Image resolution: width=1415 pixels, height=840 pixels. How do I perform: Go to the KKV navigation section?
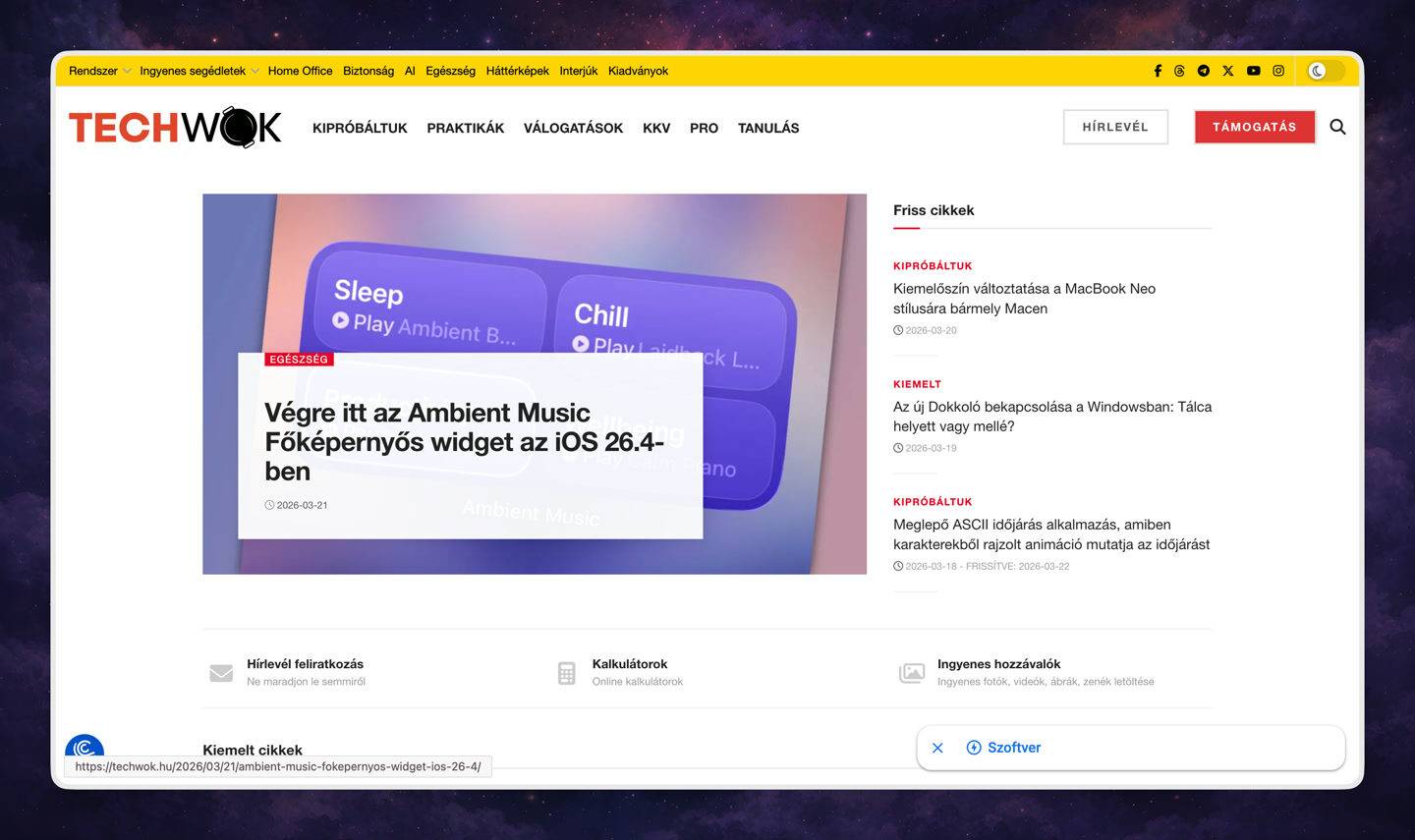[x=656, y=128]
